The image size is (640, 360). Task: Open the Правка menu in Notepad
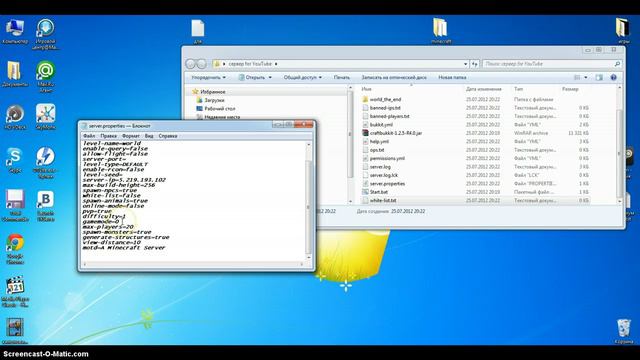point(109,136)
